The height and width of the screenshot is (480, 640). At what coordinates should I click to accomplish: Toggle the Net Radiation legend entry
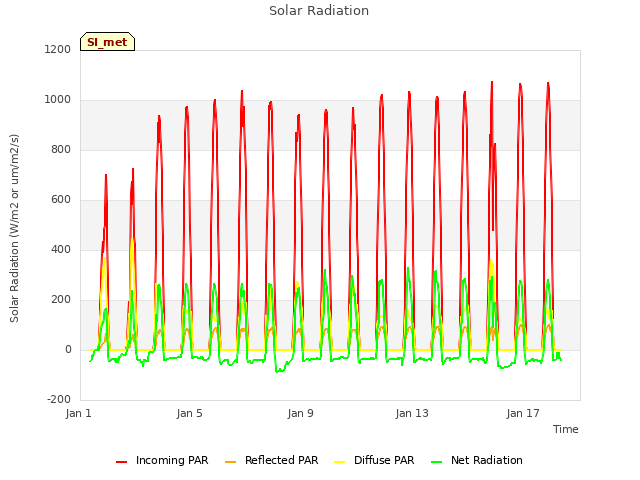[477, 460]
